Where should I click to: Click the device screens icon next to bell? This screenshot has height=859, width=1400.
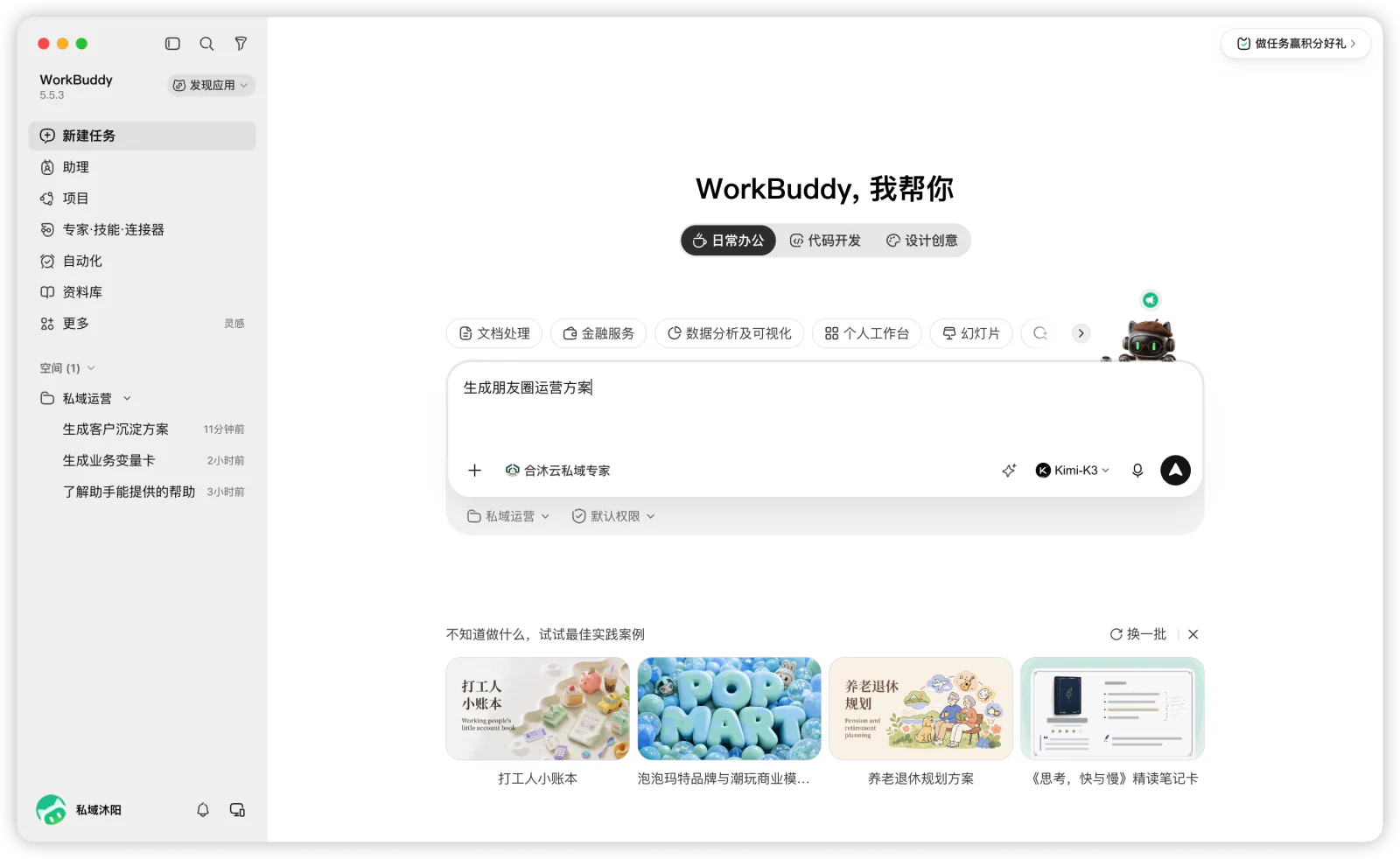[237, 810]
